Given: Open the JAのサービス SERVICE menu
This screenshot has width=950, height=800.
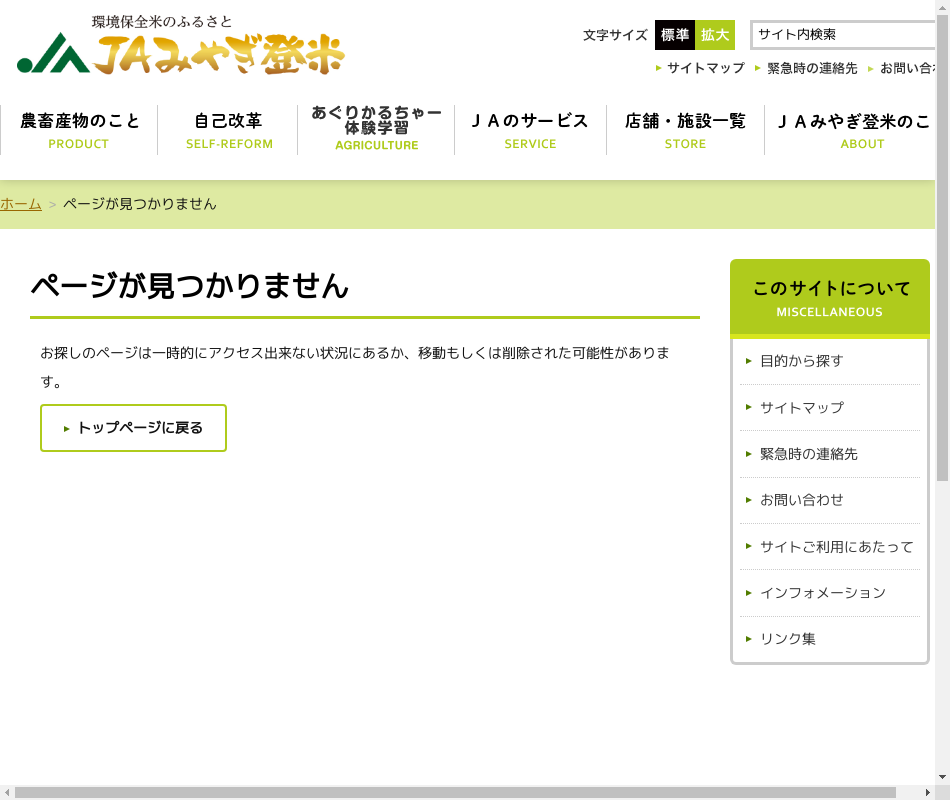Looking at the screenshot, I should 530,130.
